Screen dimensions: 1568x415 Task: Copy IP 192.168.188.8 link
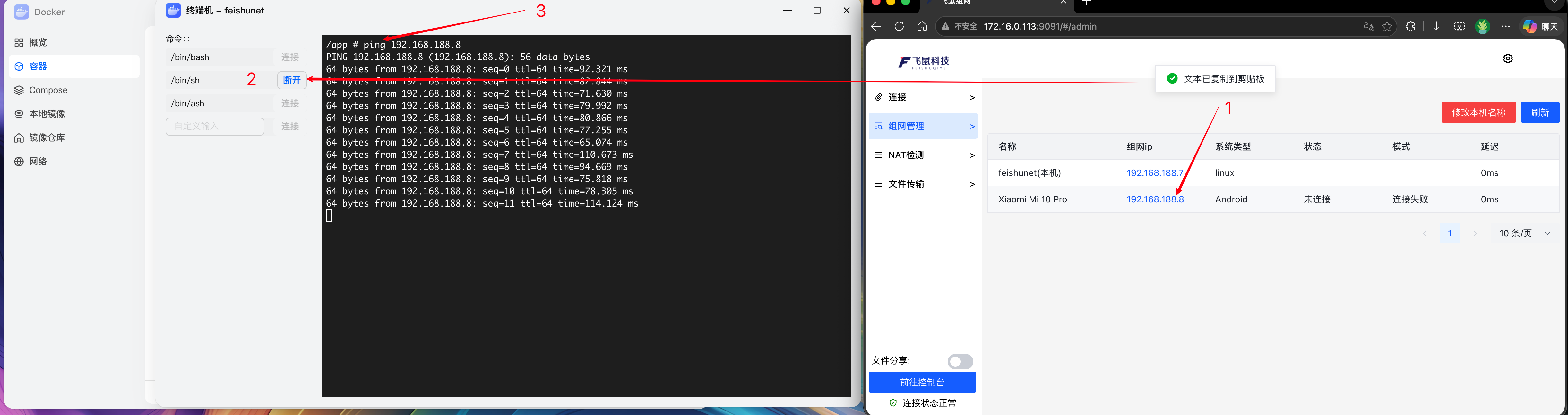point(1155,199)
